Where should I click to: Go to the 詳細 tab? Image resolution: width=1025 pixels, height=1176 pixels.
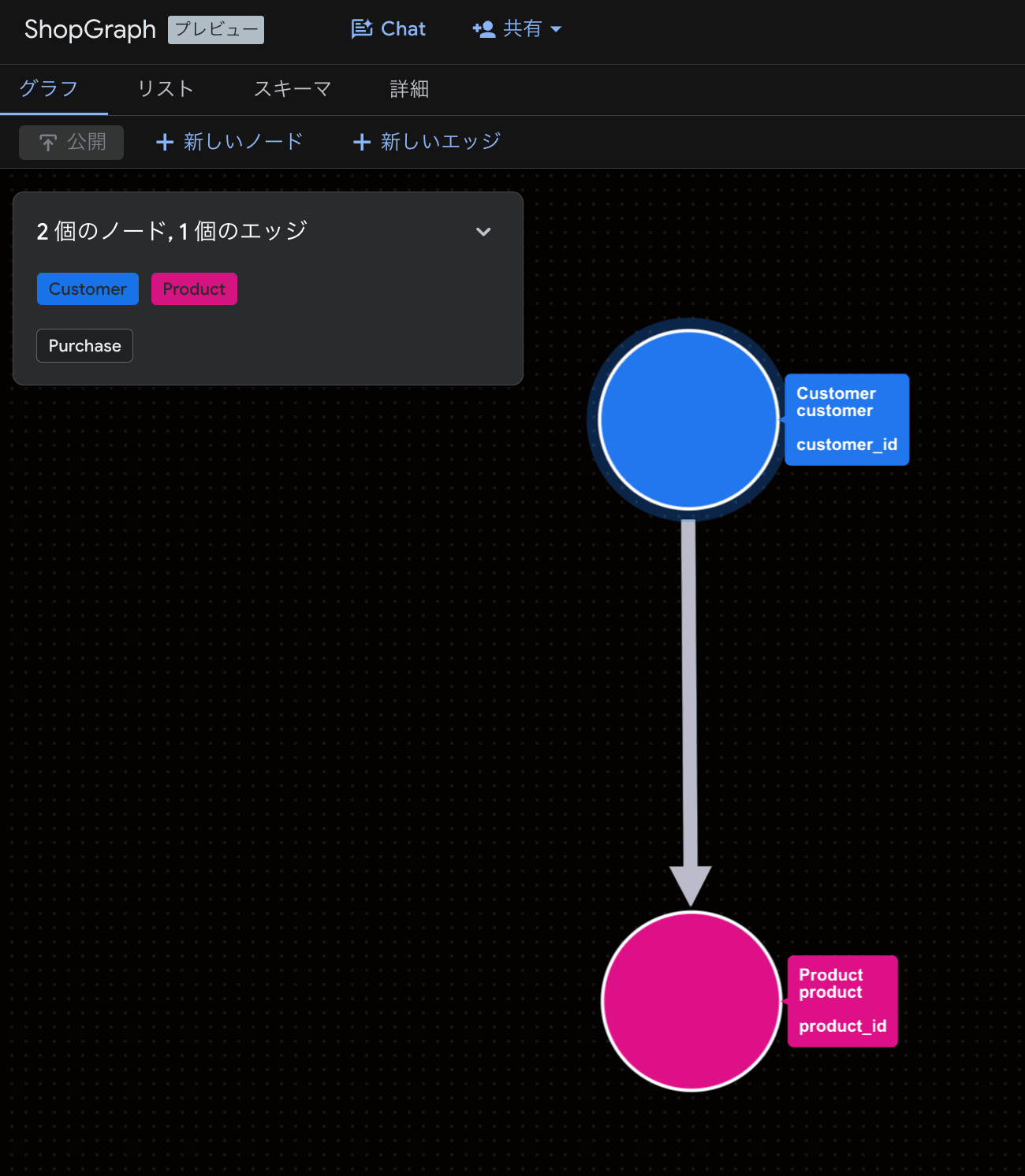409,89
